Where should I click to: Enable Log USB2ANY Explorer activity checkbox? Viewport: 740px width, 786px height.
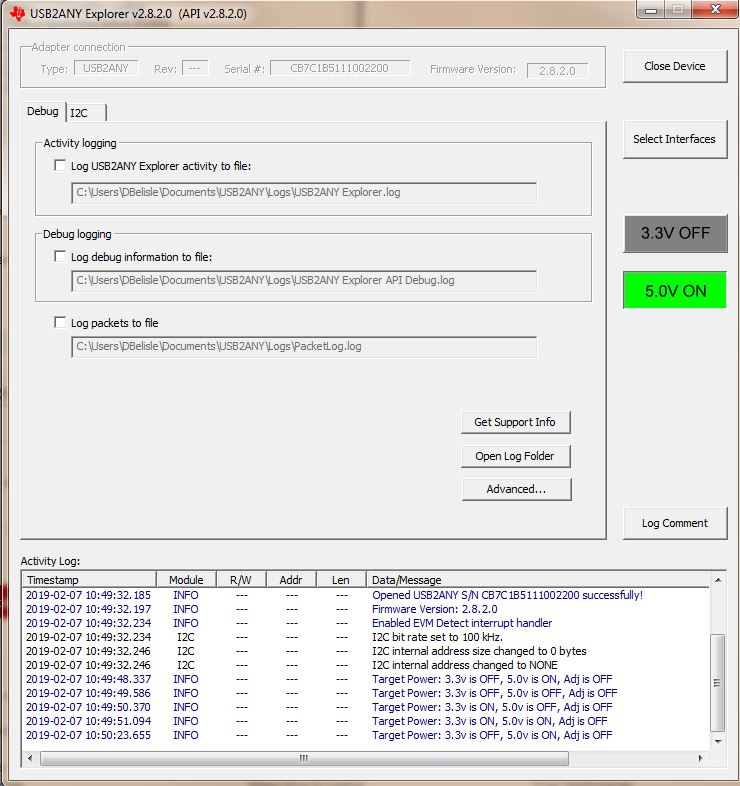pos(60,165)
